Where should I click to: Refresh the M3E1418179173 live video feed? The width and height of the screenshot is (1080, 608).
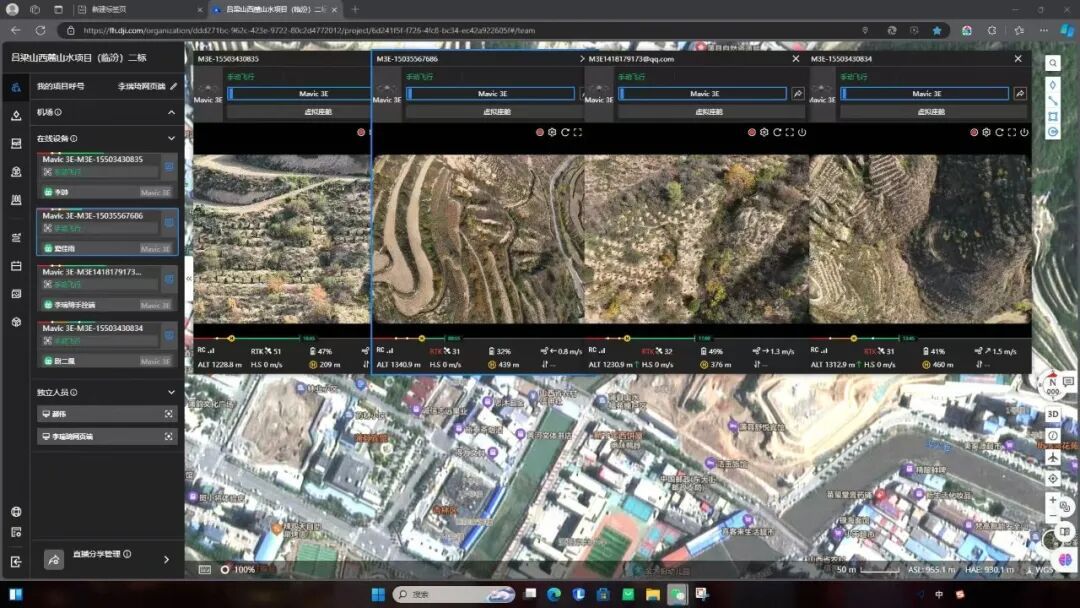click(x=777, y=132)
